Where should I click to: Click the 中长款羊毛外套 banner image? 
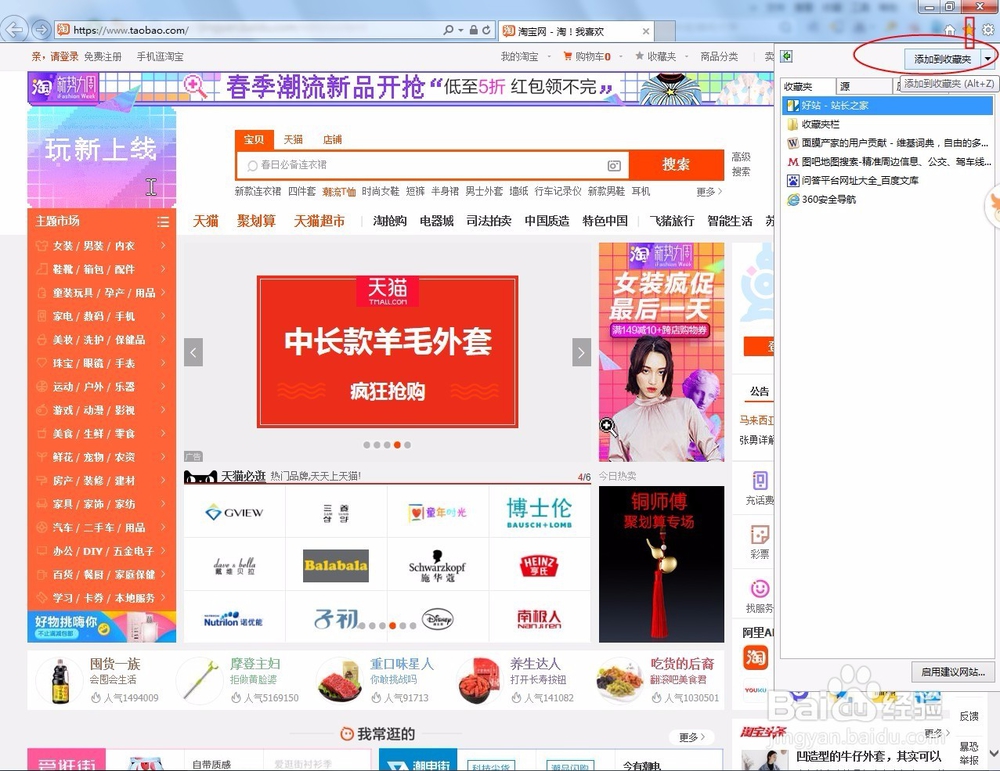(387, 351)
